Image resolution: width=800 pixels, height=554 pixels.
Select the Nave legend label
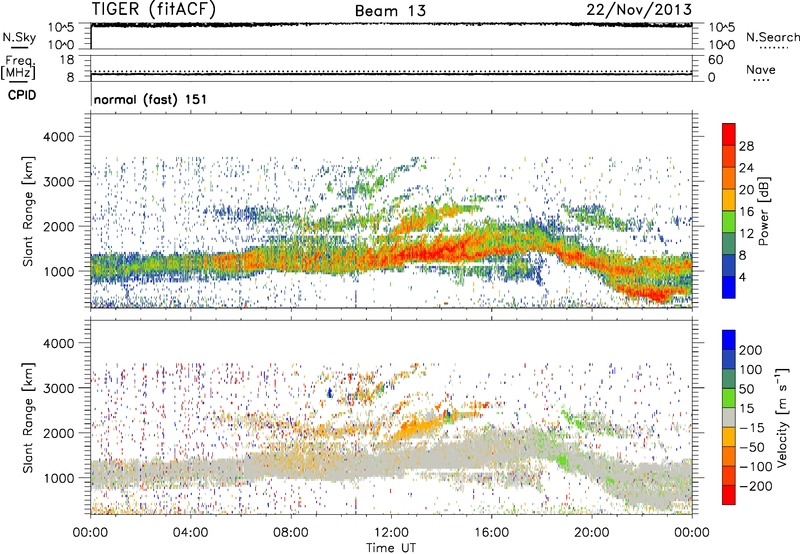761,69
